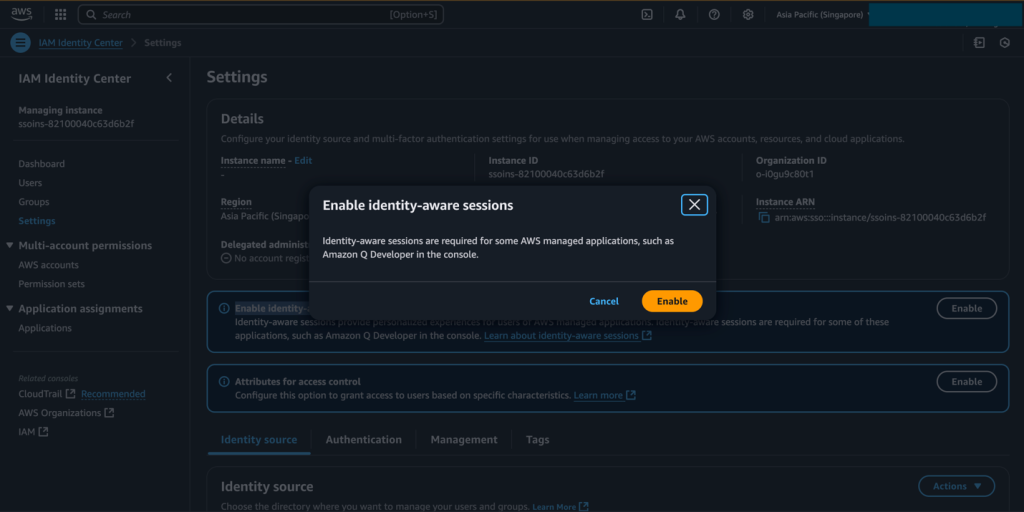Click Enable button for identity-aware sessions banner
1024x512 pixels.
click(x=967, y=308)
